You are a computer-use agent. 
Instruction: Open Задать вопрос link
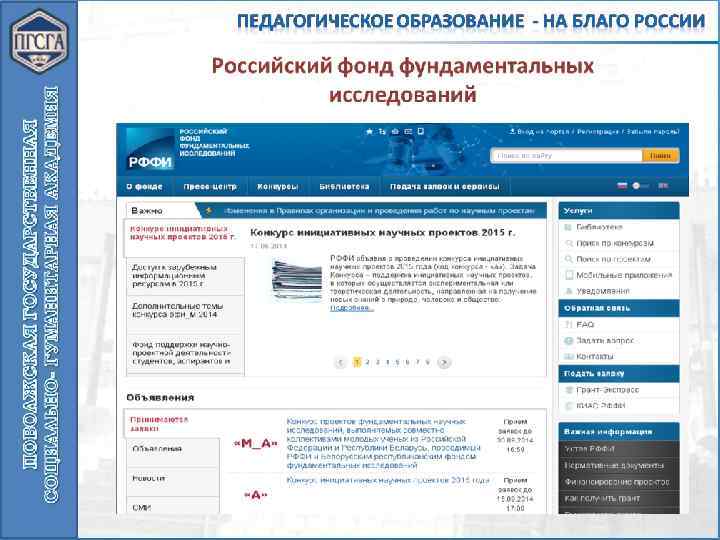605,341
